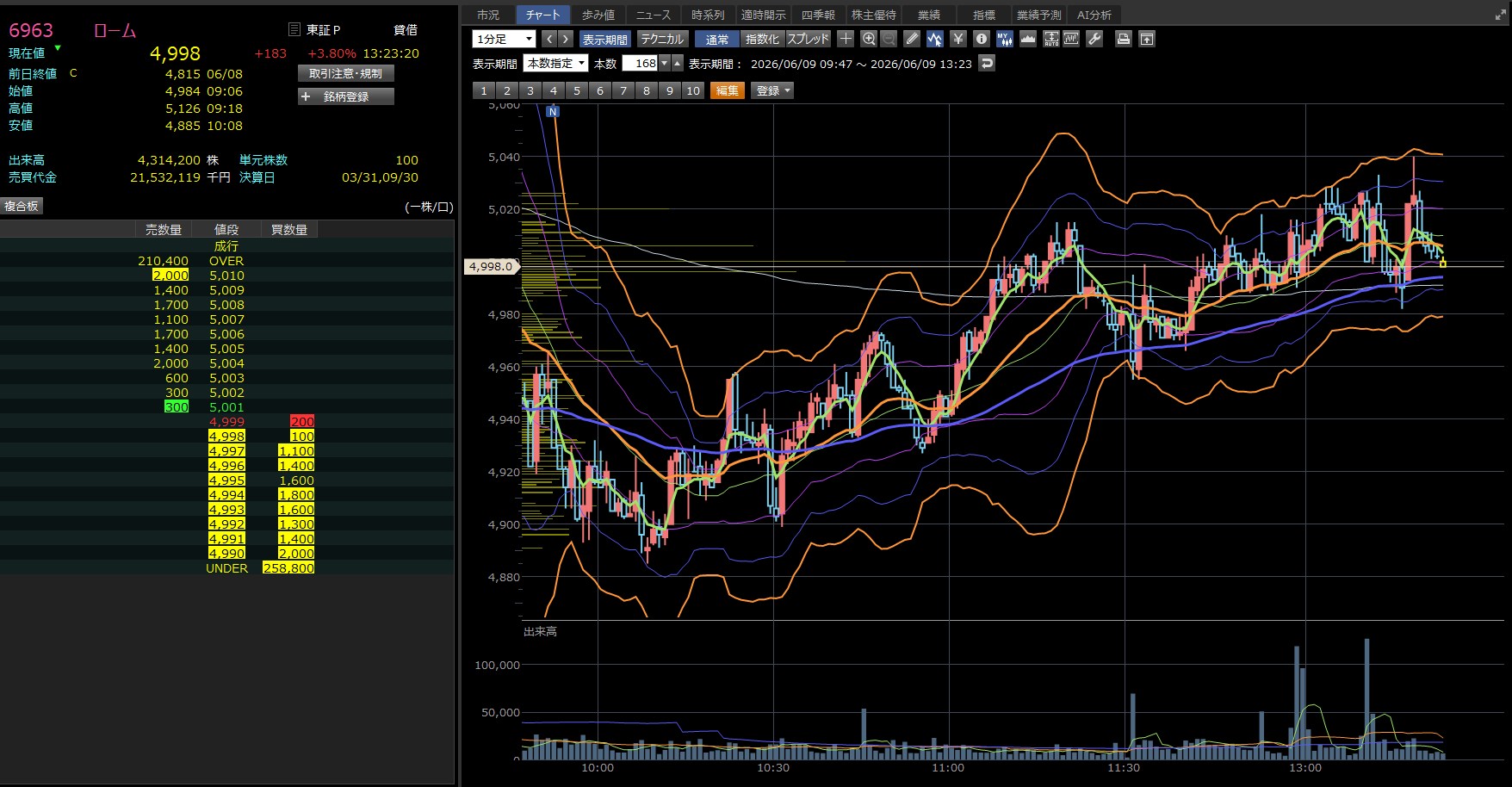Click the wrench chart settings icon
This screenshot has width=1512, height=787.
(x=1094, y=39)
